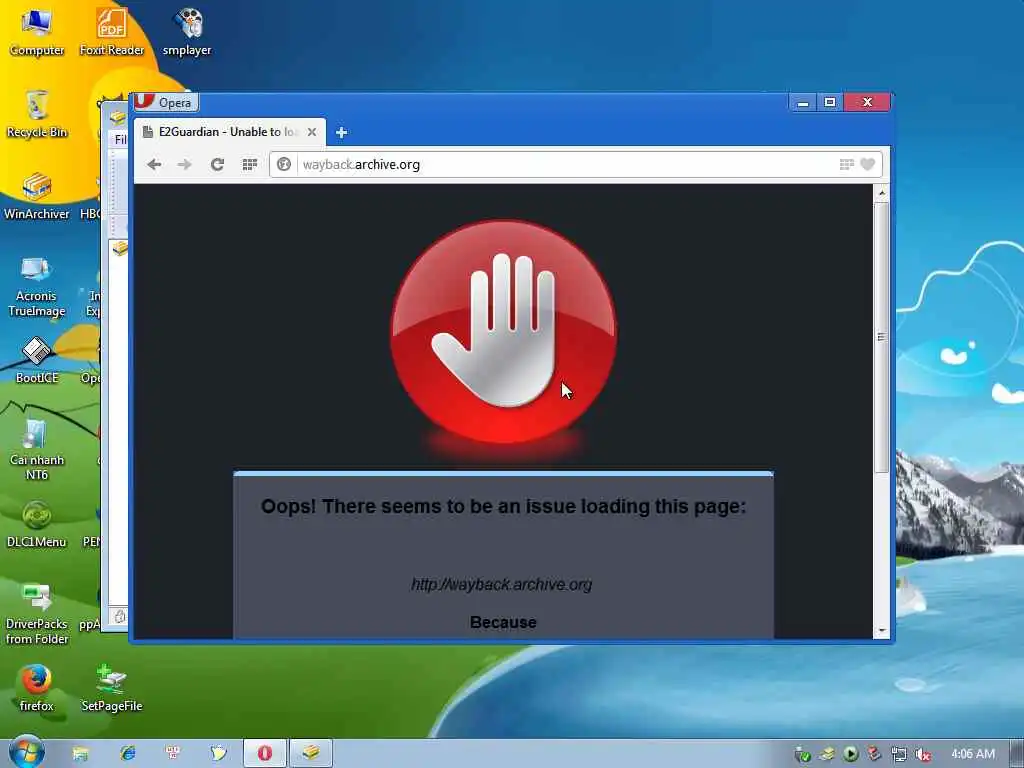Screen dimensions: 1024x768
Task: Click the 4:06 AM clock
Action: [x=973, y=754]
